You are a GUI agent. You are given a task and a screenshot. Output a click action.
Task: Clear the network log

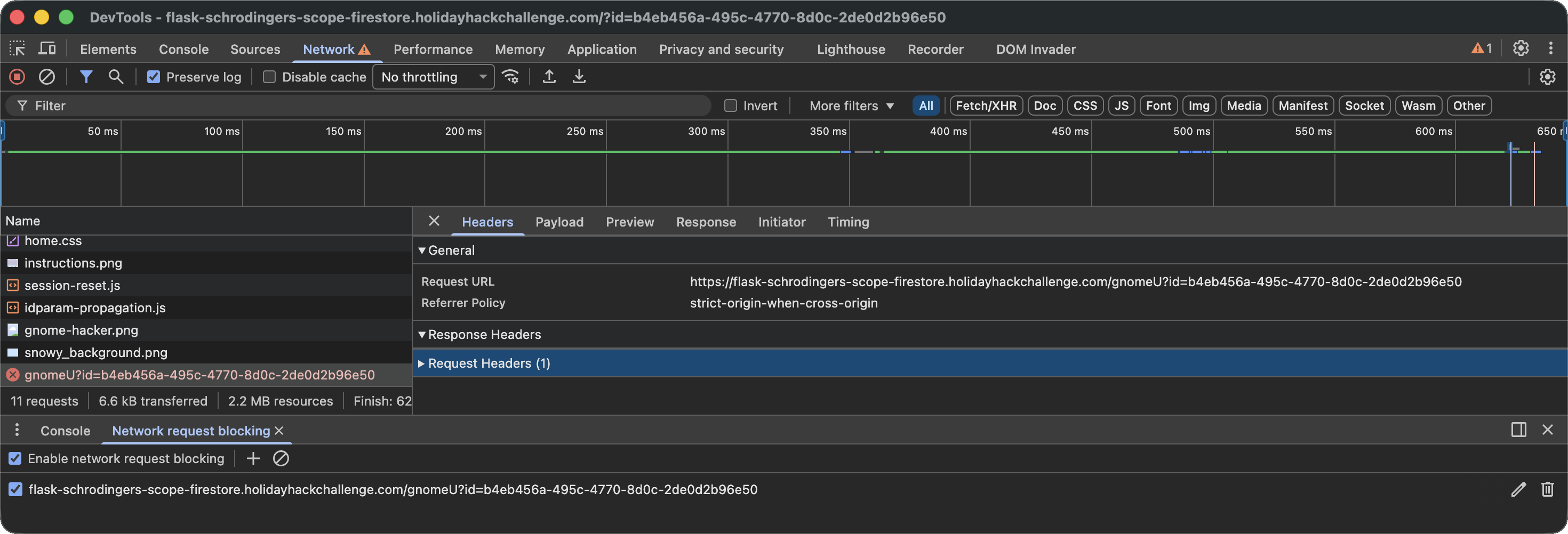click(47, 77)
